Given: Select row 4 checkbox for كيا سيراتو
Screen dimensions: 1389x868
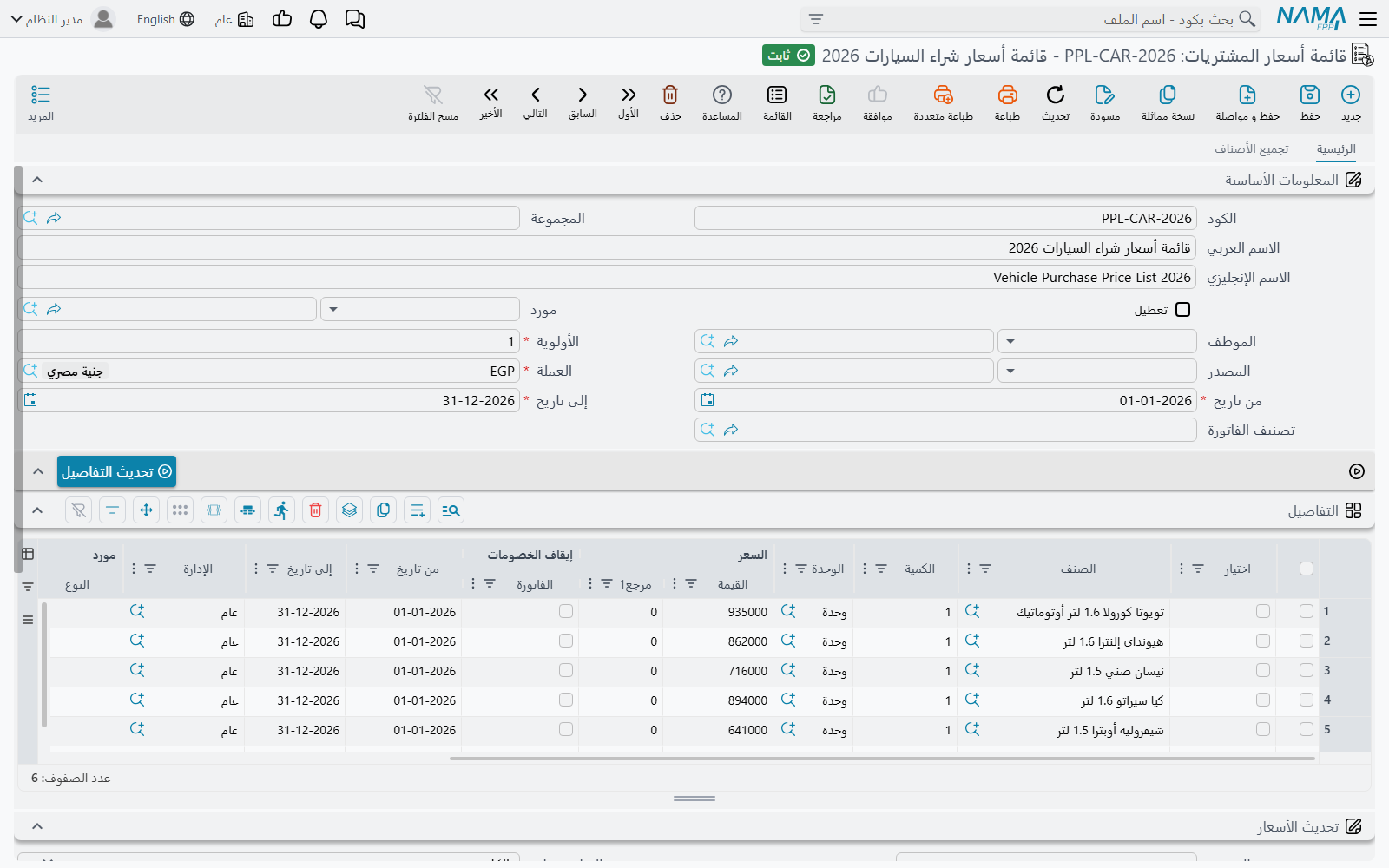Looking at the screenshot, I should (1307, 700).
